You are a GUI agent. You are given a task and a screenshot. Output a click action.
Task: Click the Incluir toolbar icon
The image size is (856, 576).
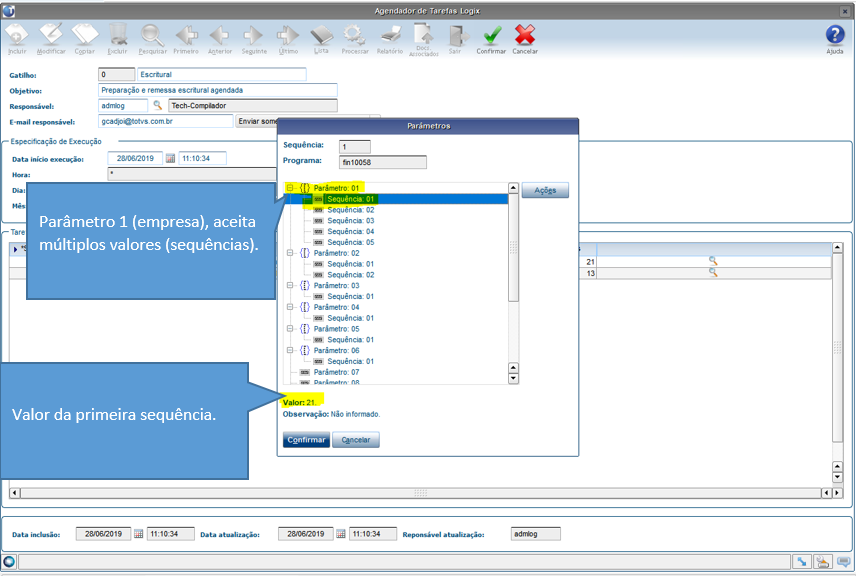pyautogui.click(x=16, y=35)
